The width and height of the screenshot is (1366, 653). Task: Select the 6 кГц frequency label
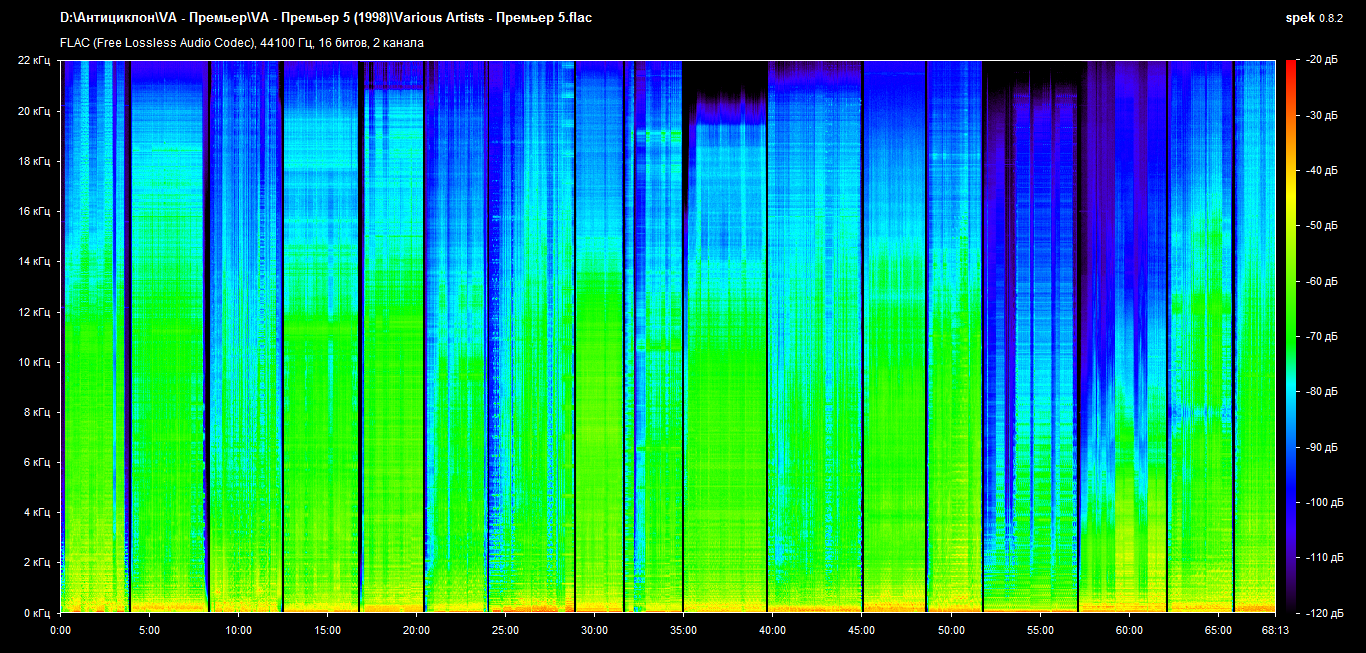pos(38,462)
